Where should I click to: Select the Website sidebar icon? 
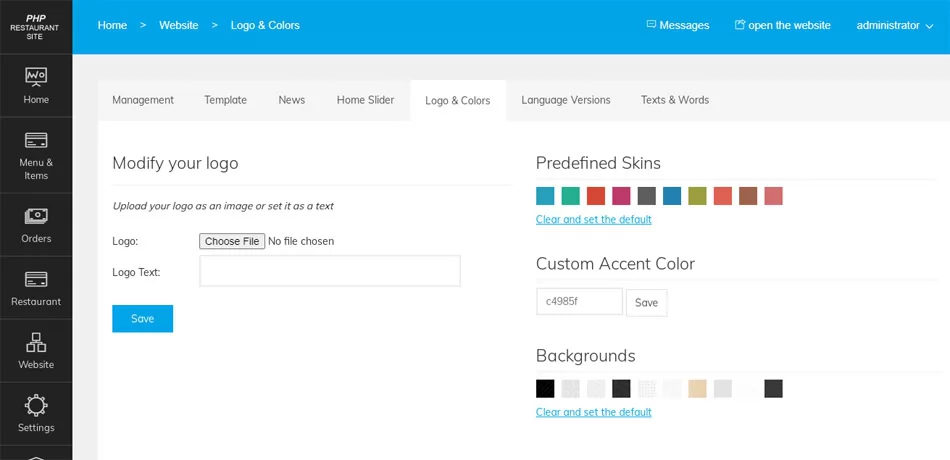(x=36, y=342)
